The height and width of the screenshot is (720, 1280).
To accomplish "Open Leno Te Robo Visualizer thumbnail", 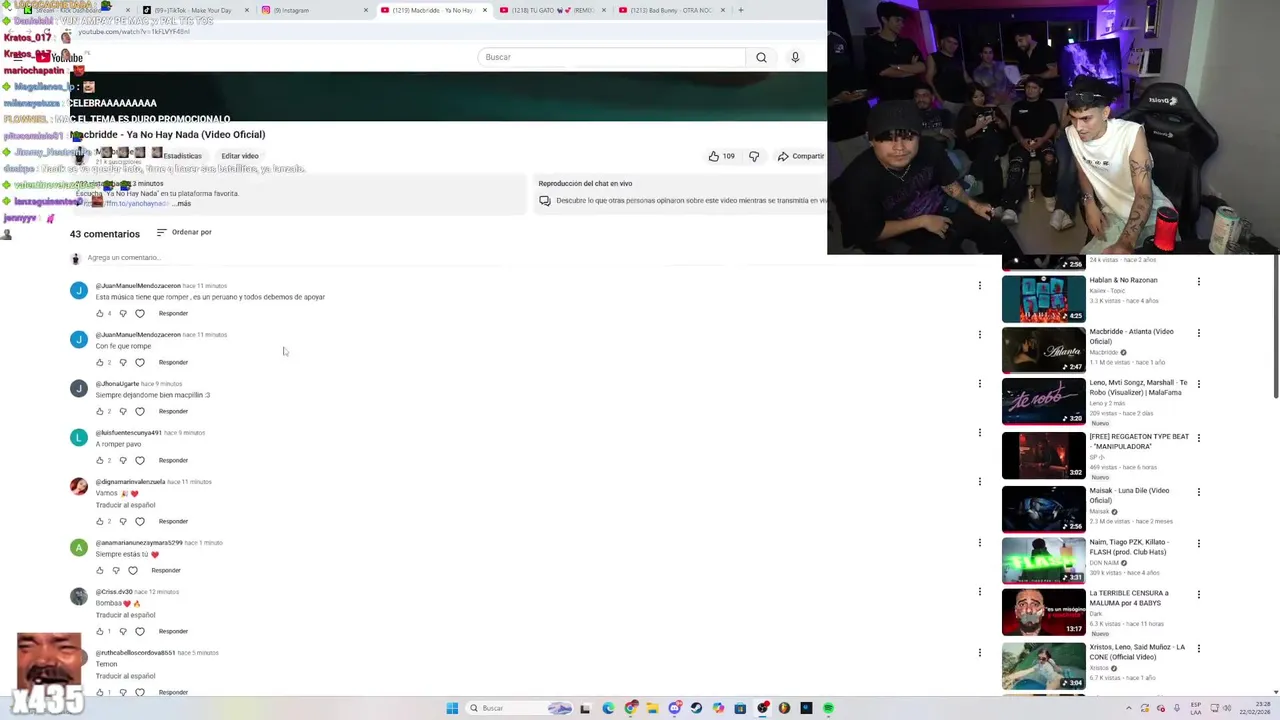I will pyautogui.click(x=1043, y=402).
